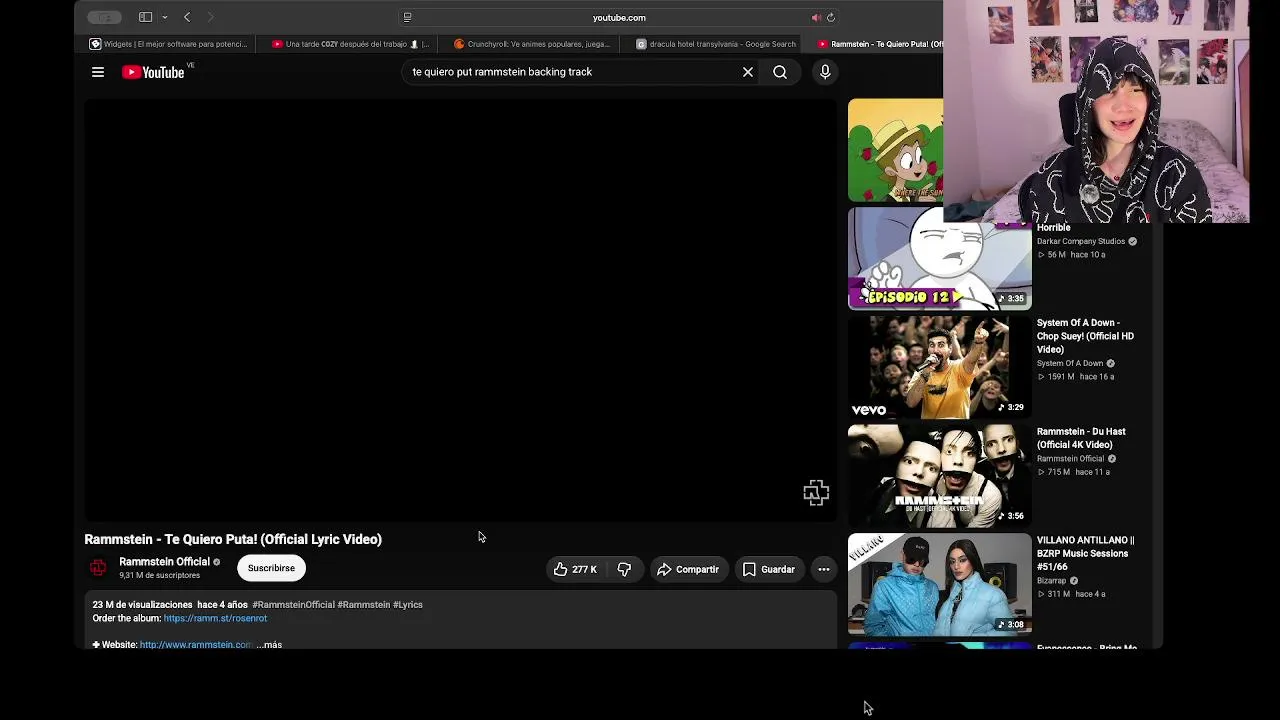Open the Rammstein Official channel avatar
This screenshot has width=1280, height=720.
click(98, 568)
